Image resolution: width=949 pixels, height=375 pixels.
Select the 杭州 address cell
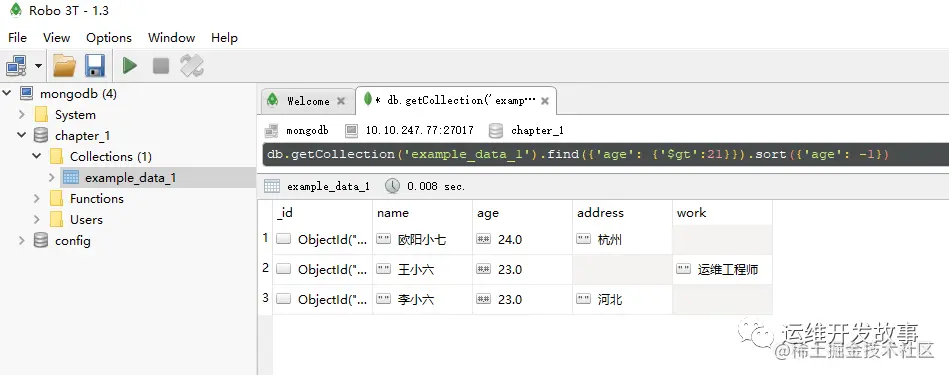622,240
